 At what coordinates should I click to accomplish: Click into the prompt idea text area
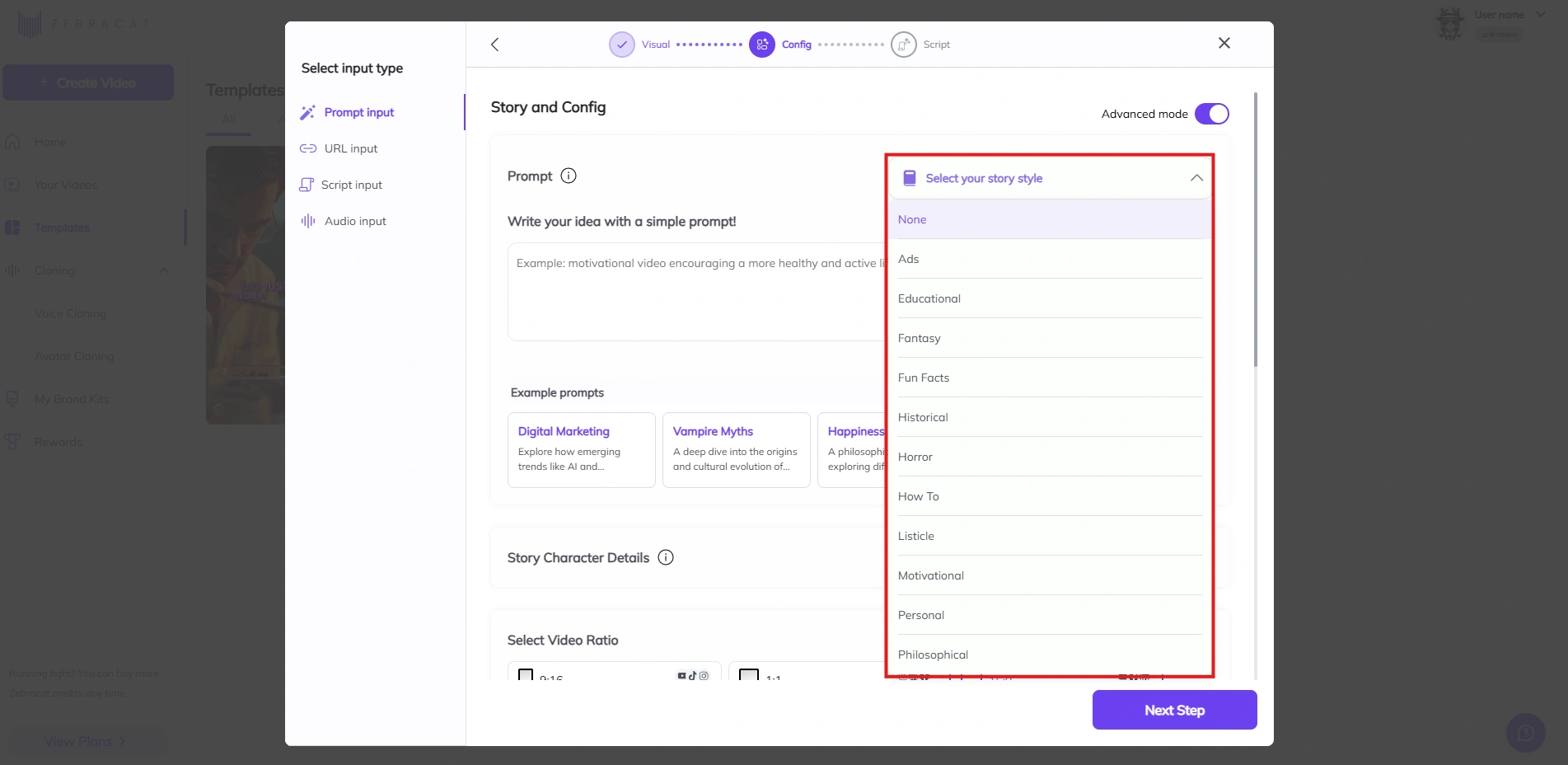pyautogui.click(x=697, y=292)
